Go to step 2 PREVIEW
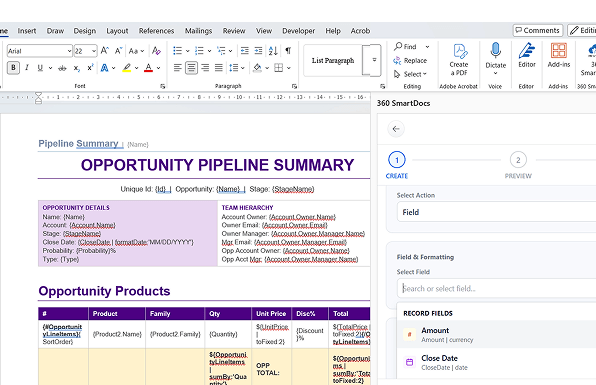This screenshot has width=596, height=385. [x=518, y=165]
